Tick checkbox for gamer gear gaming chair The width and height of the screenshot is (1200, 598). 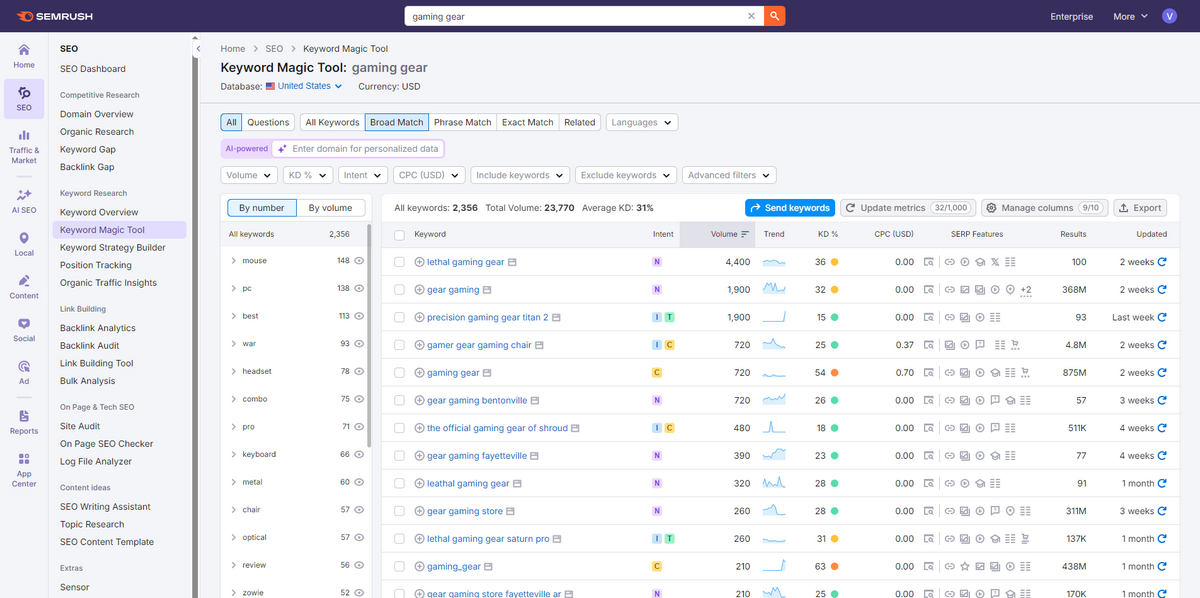point(400,345)
